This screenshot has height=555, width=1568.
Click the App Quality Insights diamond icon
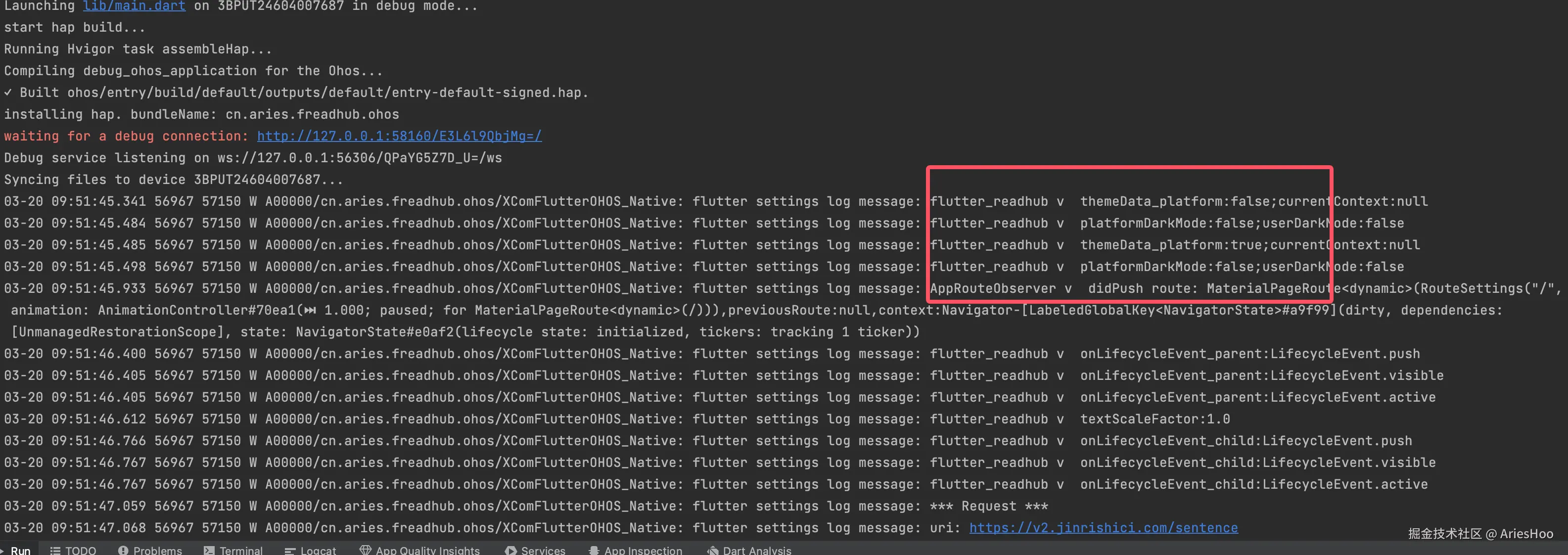click(x=365, y=550)
